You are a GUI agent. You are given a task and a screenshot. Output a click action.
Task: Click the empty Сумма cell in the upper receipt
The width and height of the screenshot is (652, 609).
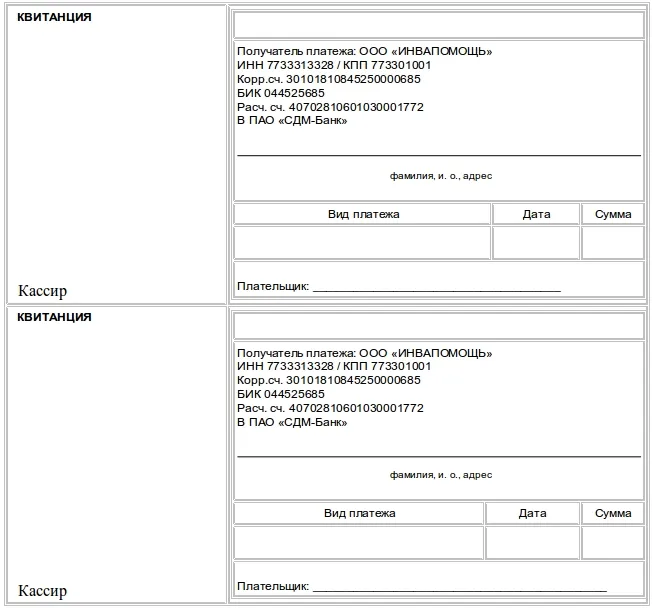[x=612, y=243]
